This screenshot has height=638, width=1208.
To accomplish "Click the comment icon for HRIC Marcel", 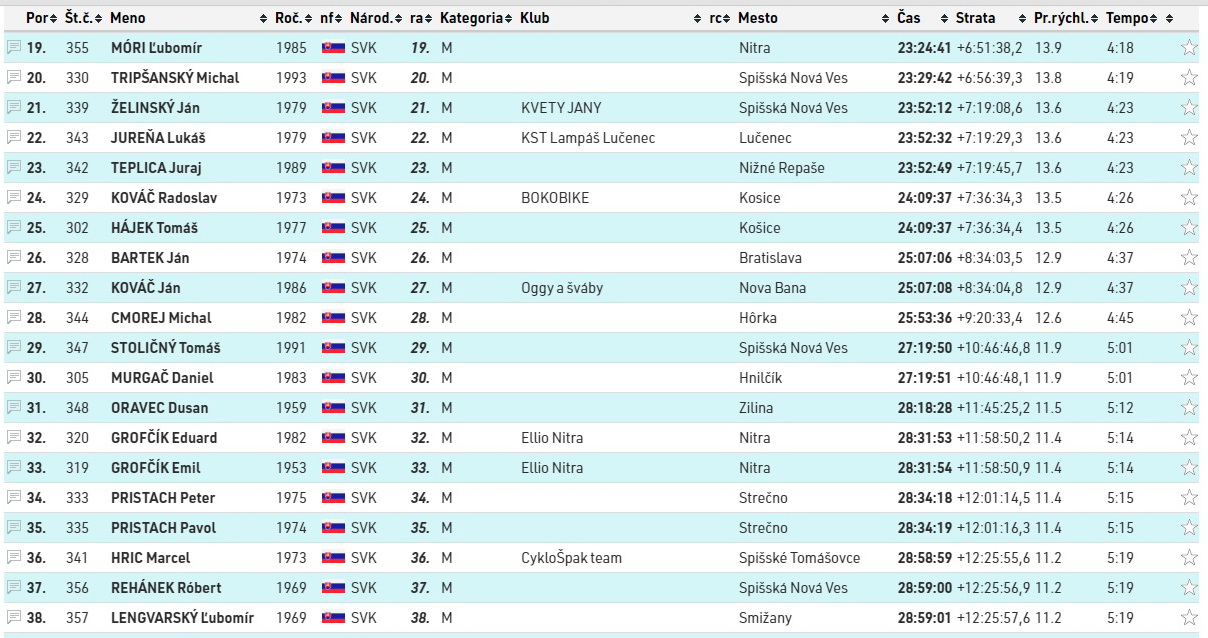I will pyautogui.click(x=13, y=557).
